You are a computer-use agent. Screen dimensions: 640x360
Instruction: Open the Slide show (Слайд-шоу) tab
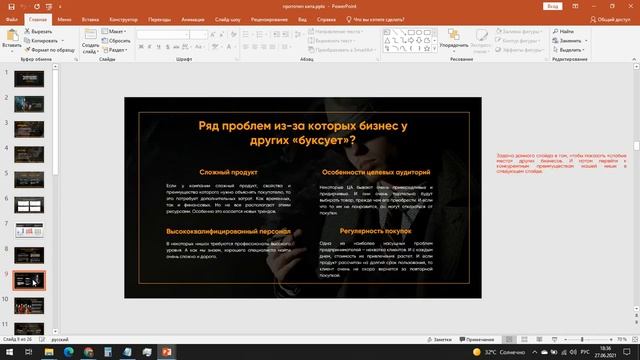click(227, 19)
